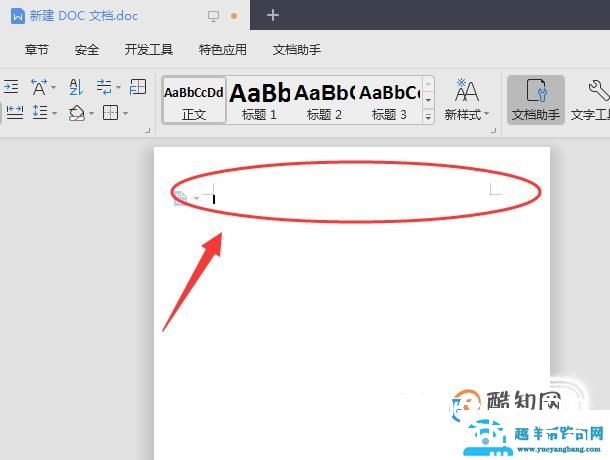Click the borders grid icon
The height and width of the screenshot is (460, 610).
coord(110,113)
